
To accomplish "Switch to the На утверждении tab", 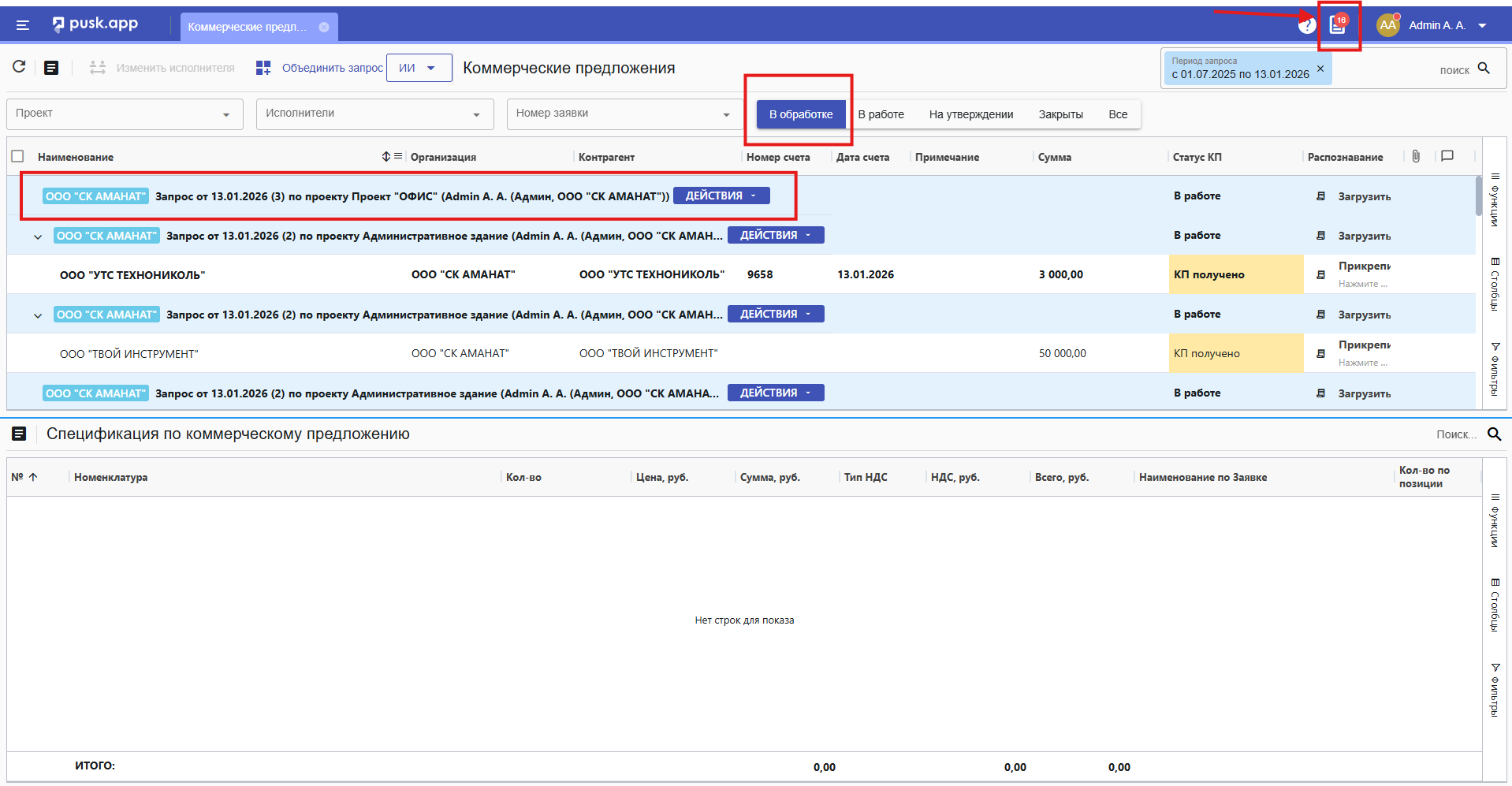I will (970, 114).
